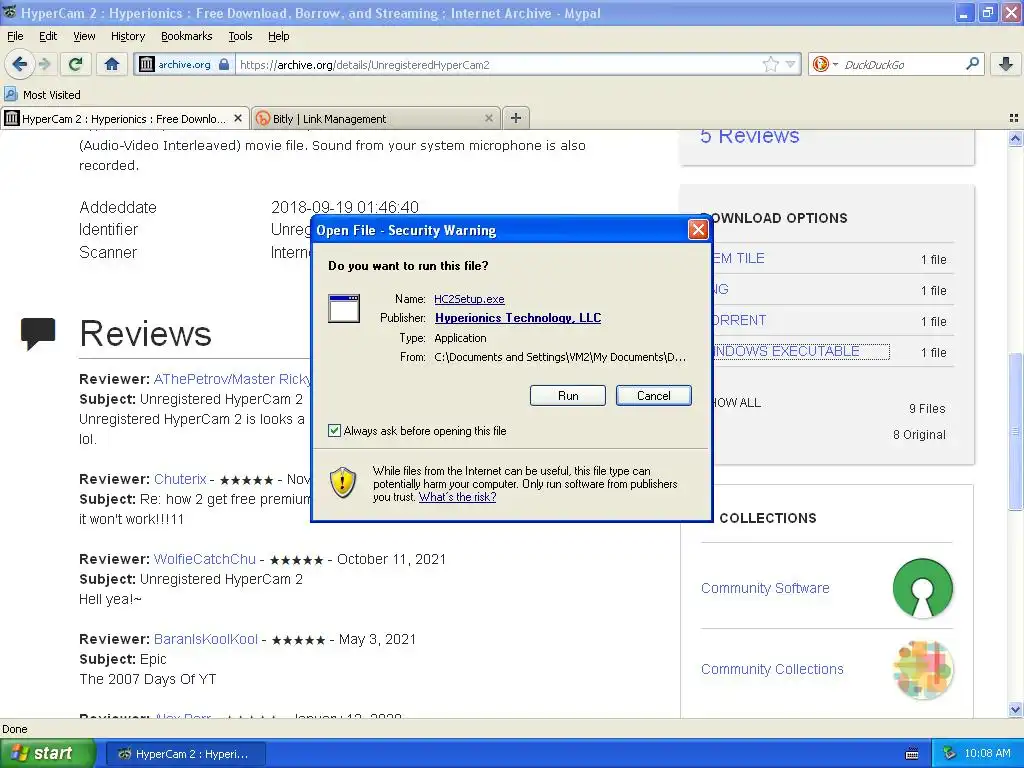Click the page scrollbar down arrow

[x=1015, y=709]
